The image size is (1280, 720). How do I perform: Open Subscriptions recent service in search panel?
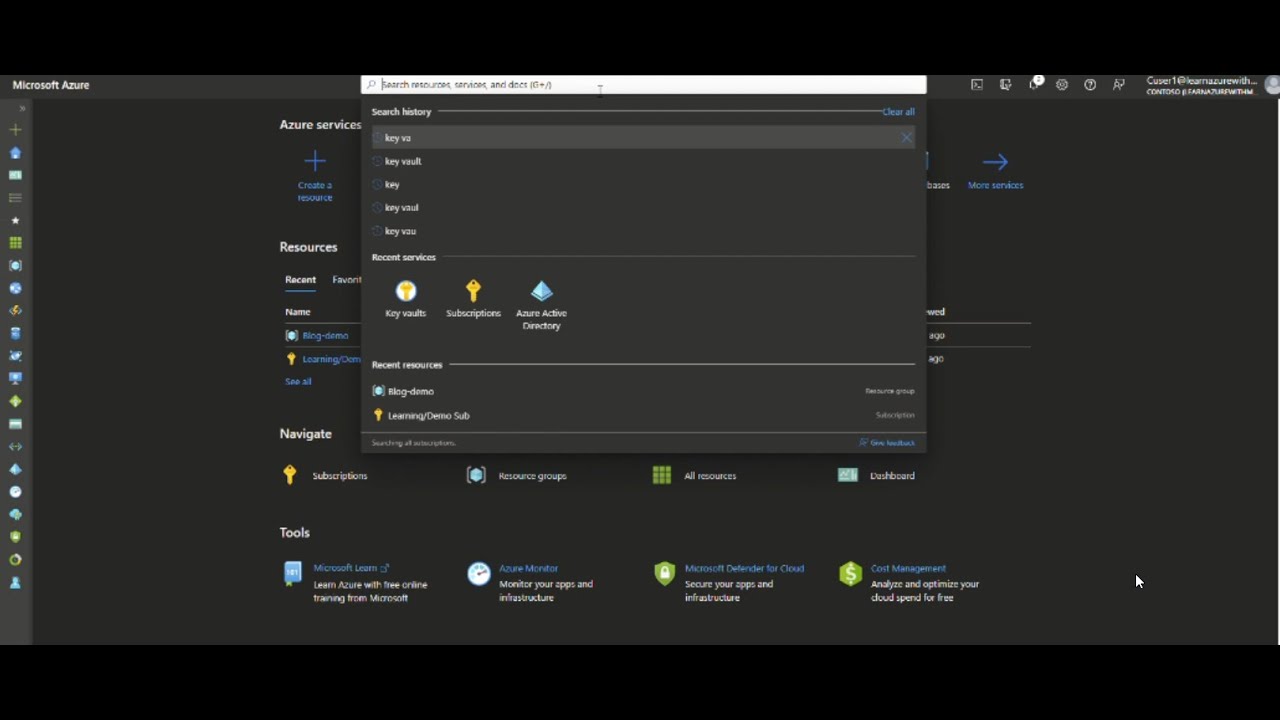click(x=473, y=299)
